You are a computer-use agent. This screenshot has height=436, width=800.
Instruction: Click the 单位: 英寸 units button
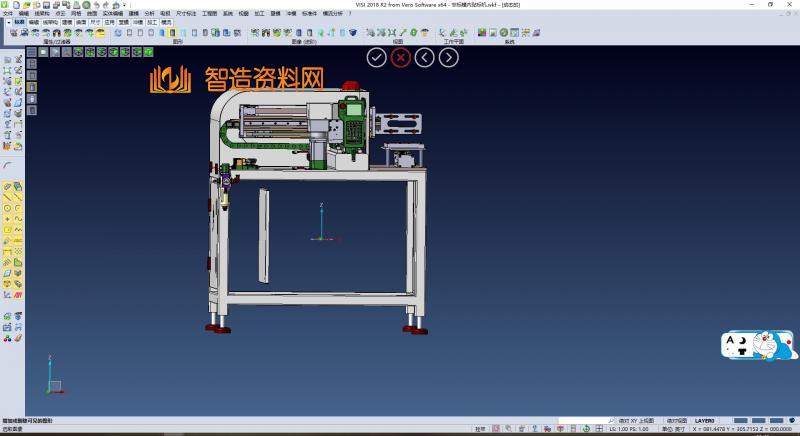[673, 429]
